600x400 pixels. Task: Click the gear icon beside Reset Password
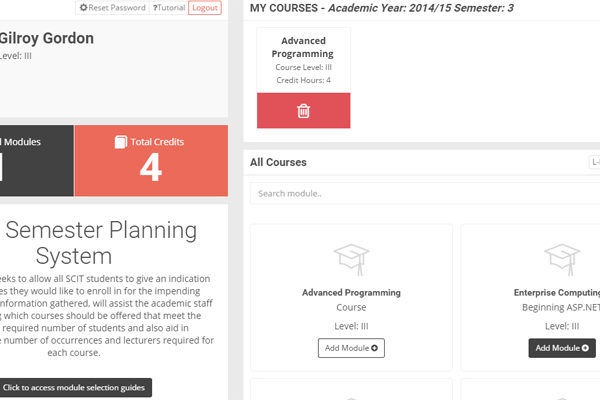point(84,8)
